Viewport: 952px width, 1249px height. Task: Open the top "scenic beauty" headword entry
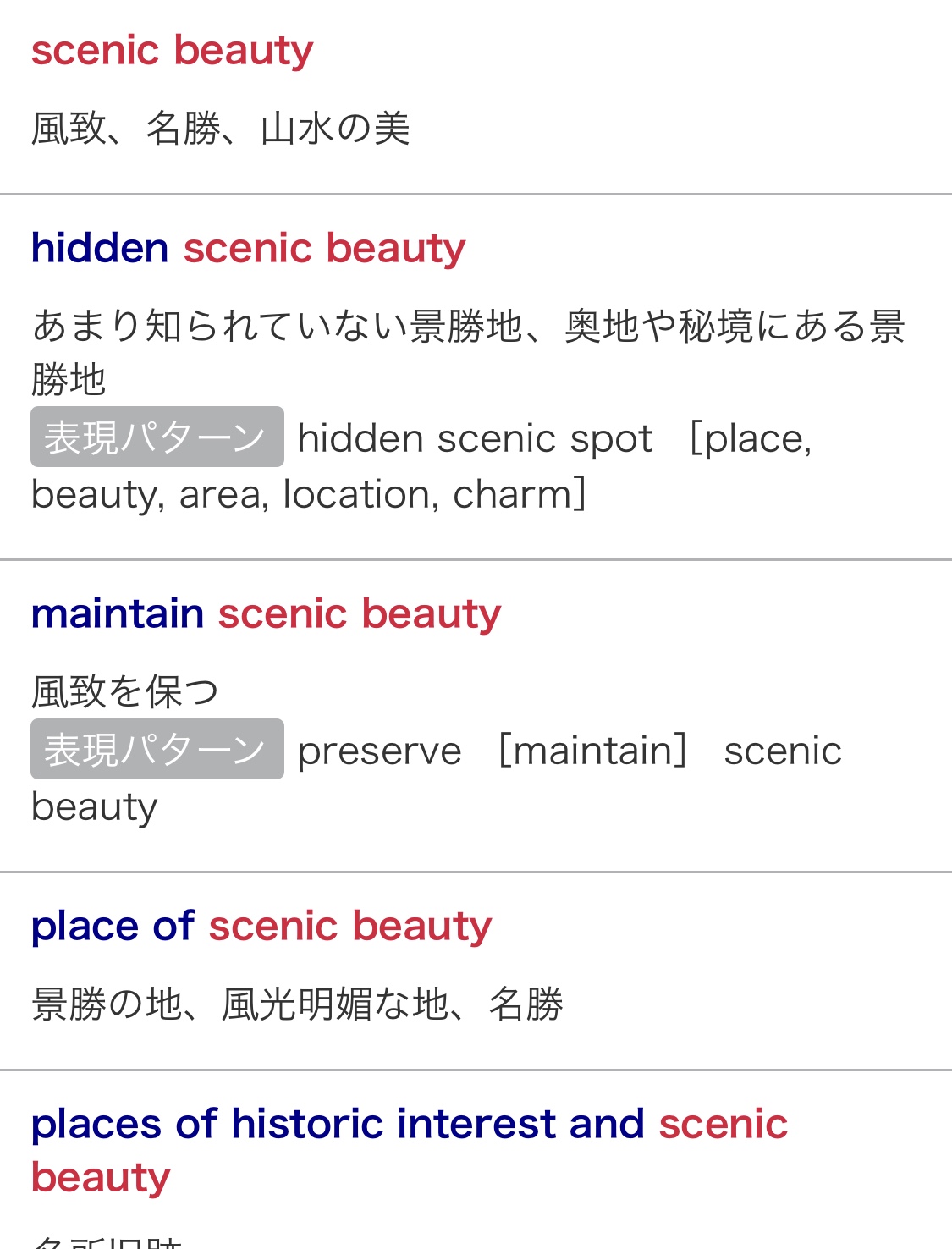tap(172, 51)
